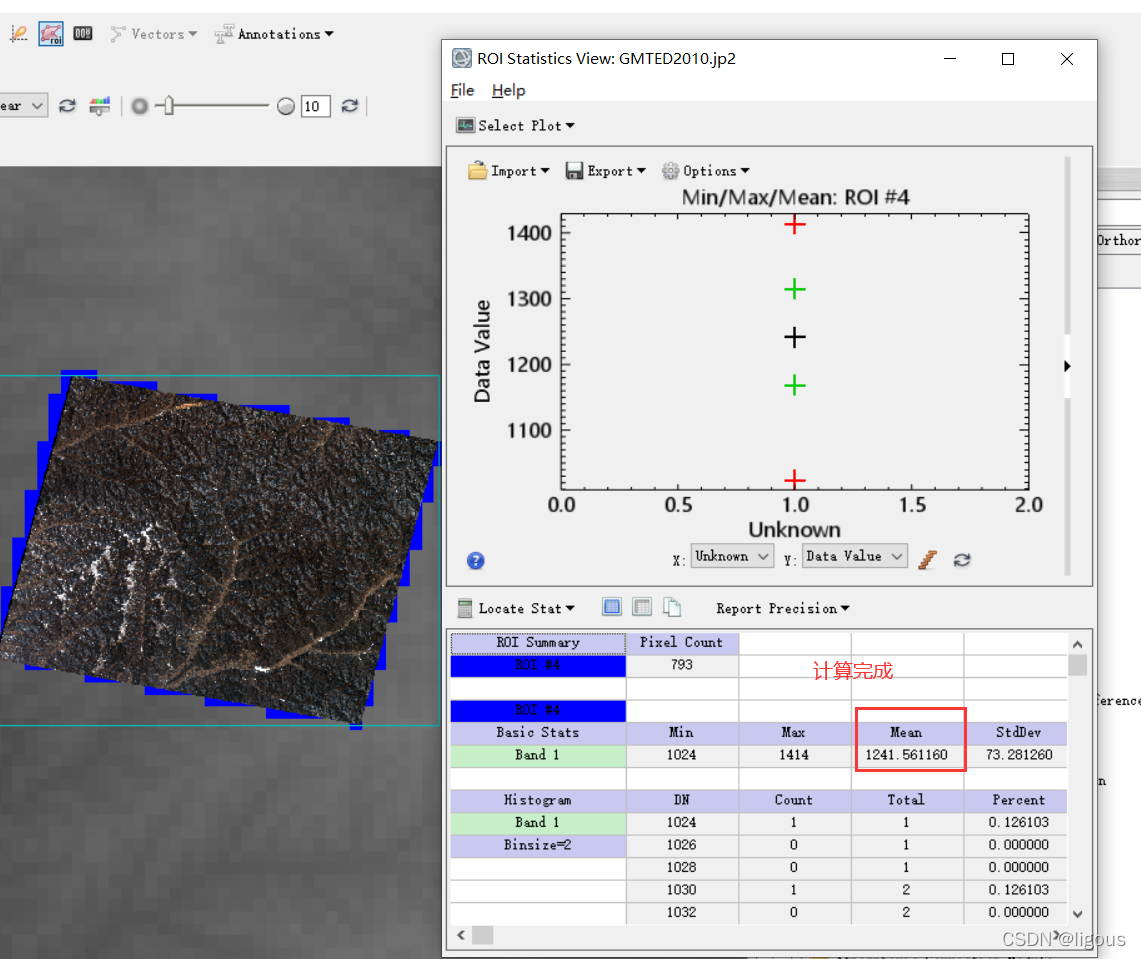Select the StdDev value 73.281260
The height and width of the screenshot is (959, 1141).
coord(1019,755)
